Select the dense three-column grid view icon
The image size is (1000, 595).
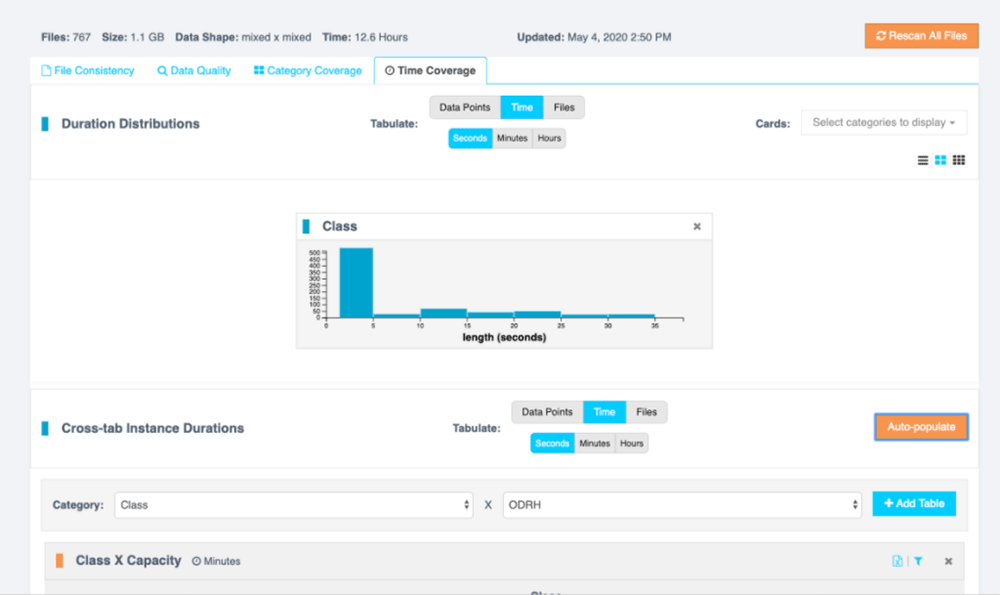point(959,160)
